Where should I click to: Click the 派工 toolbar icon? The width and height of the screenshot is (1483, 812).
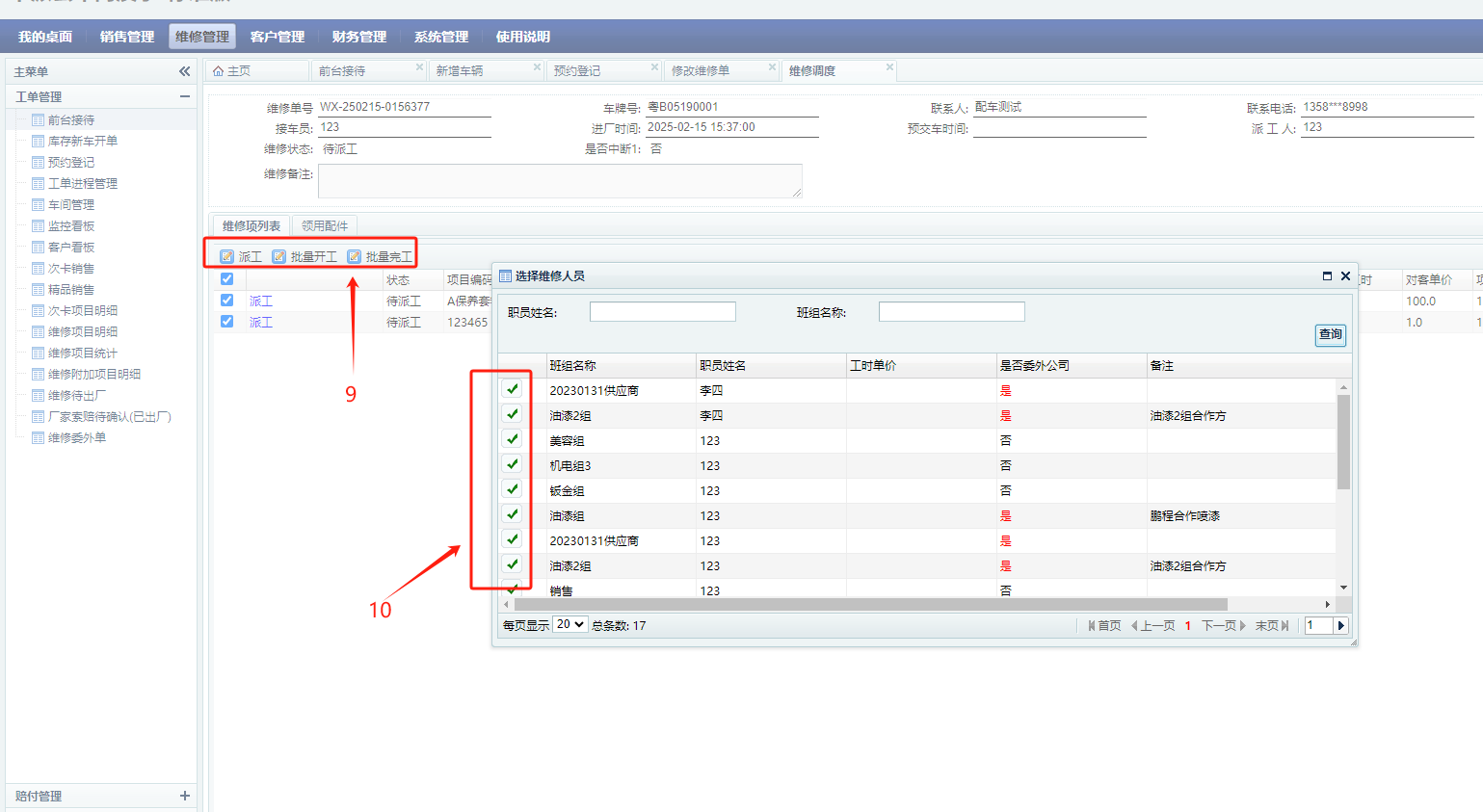pyautogui.click(x=227, y=256)
